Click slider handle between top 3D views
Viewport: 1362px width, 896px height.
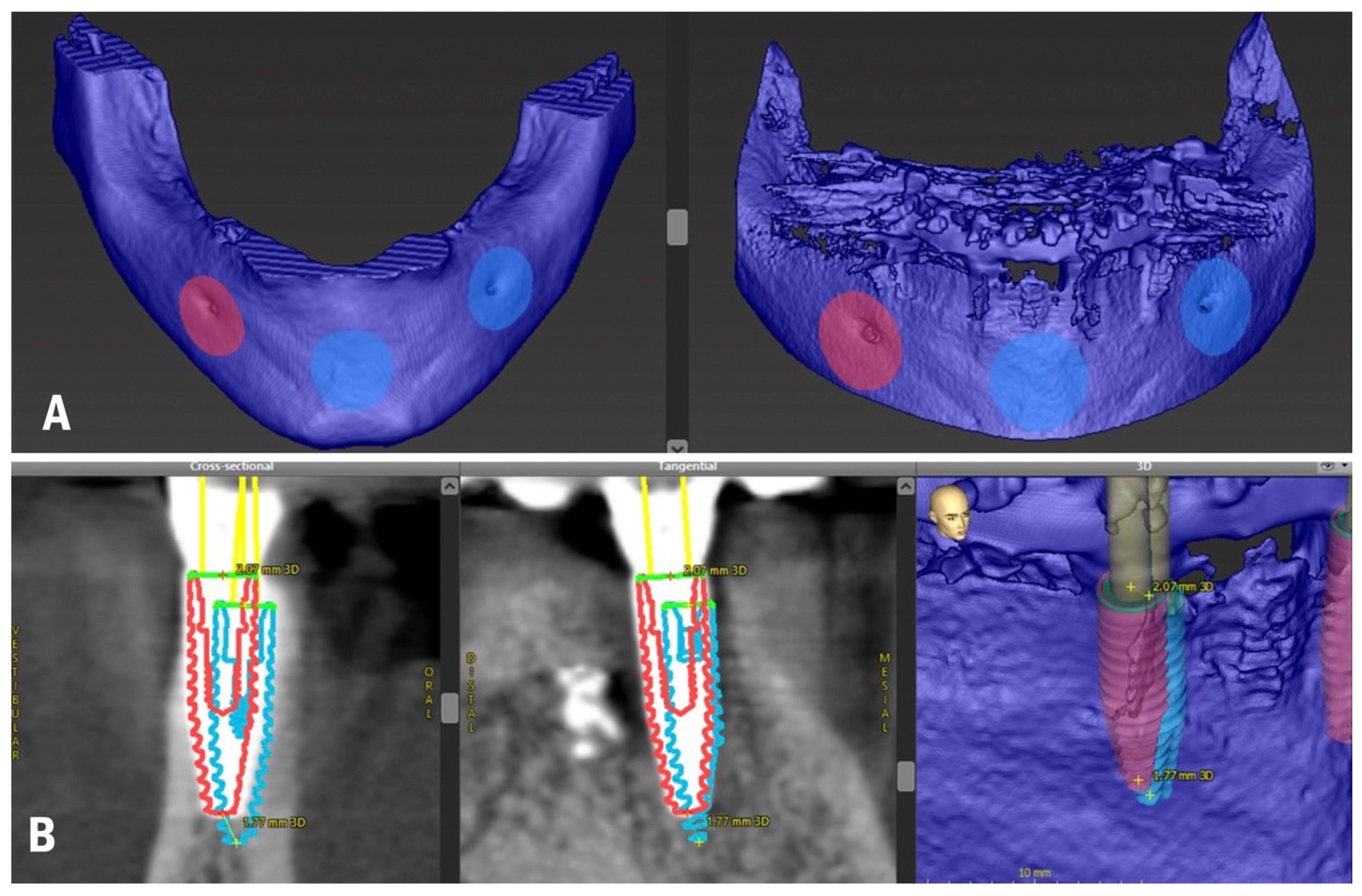point(677,227)
